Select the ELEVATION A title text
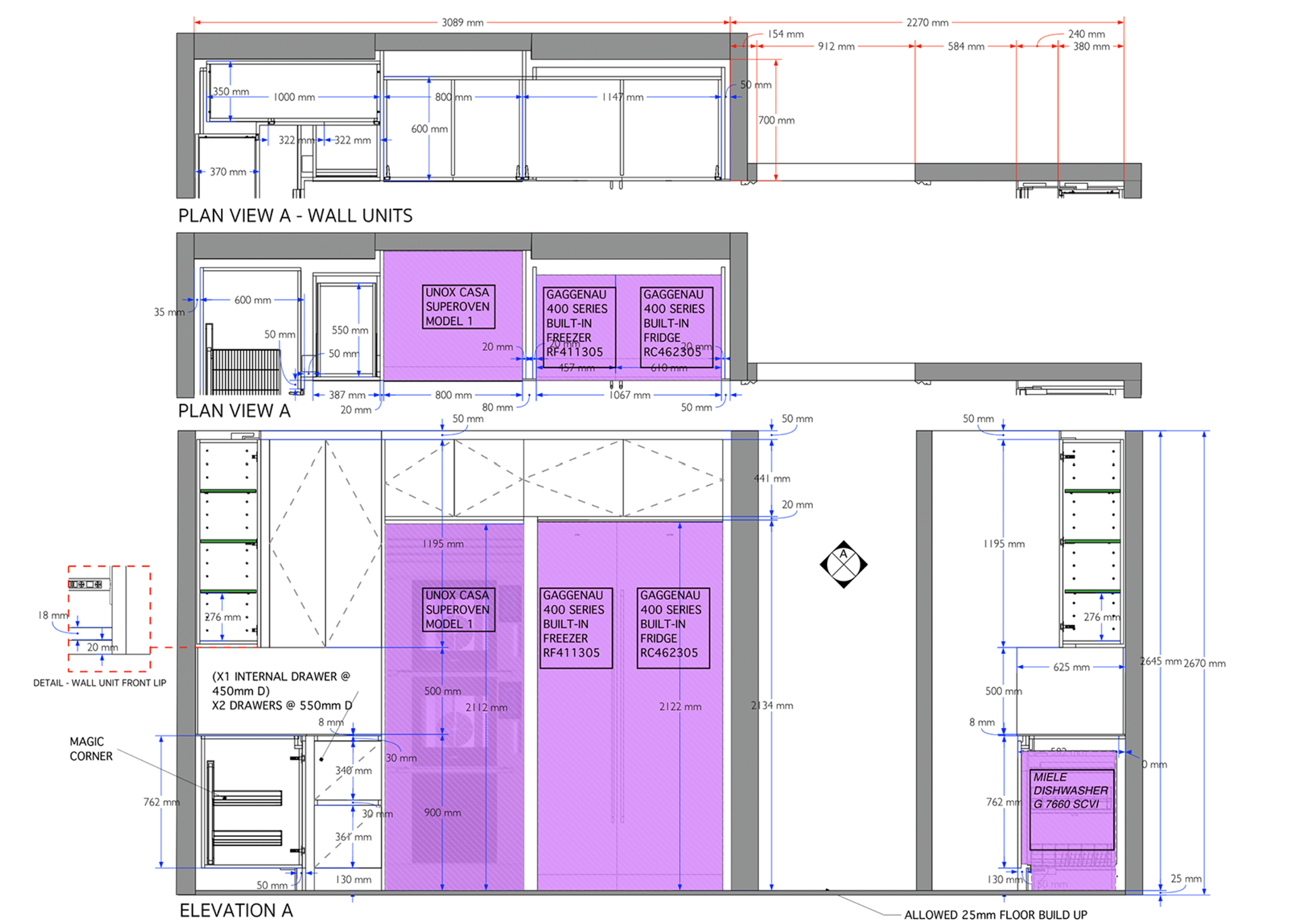 (236, 910)
